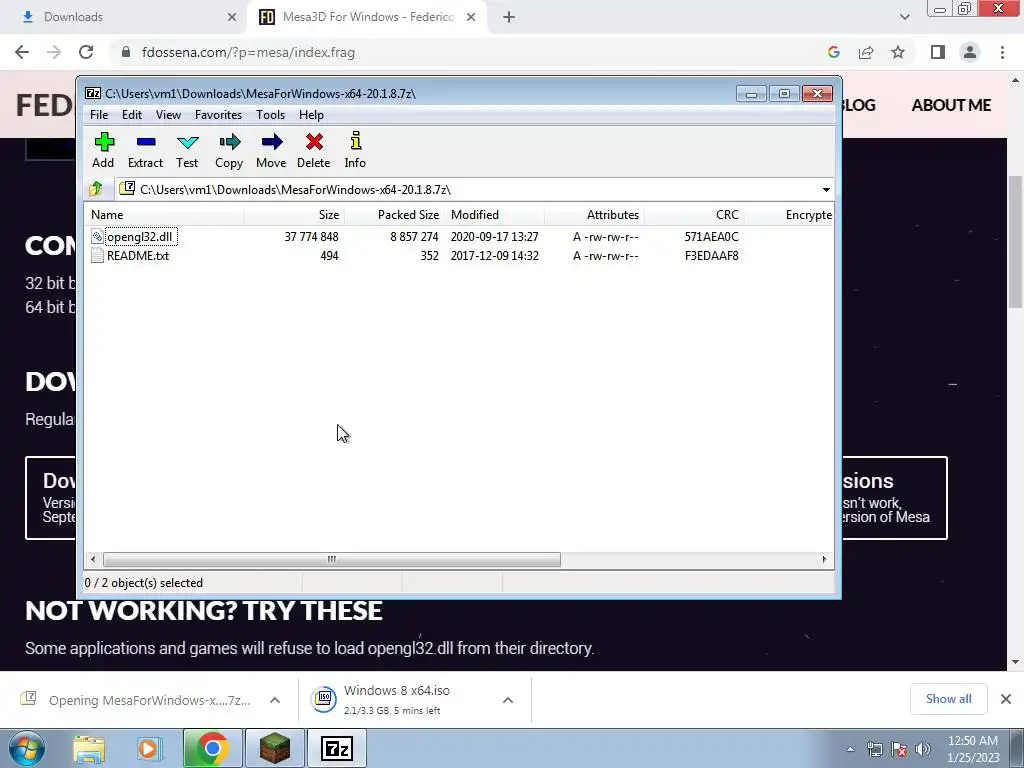1024x768 pixels.
Task: Open the Favorites menu
Action: point(218,115)
